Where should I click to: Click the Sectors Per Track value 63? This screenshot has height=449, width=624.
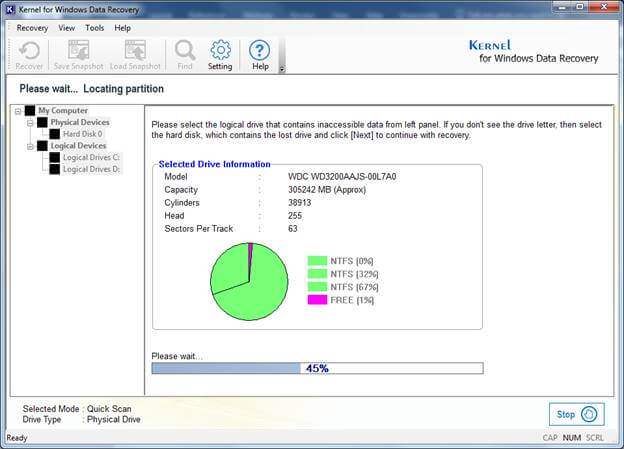(x=292, y=228)
